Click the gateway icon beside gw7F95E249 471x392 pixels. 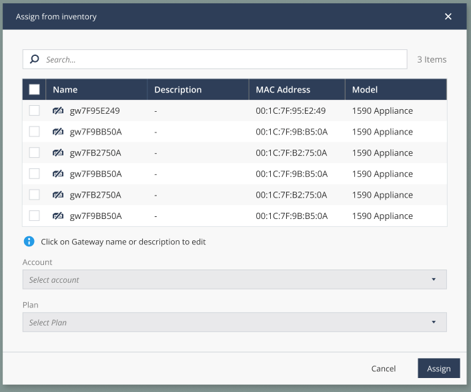(58, 111)
